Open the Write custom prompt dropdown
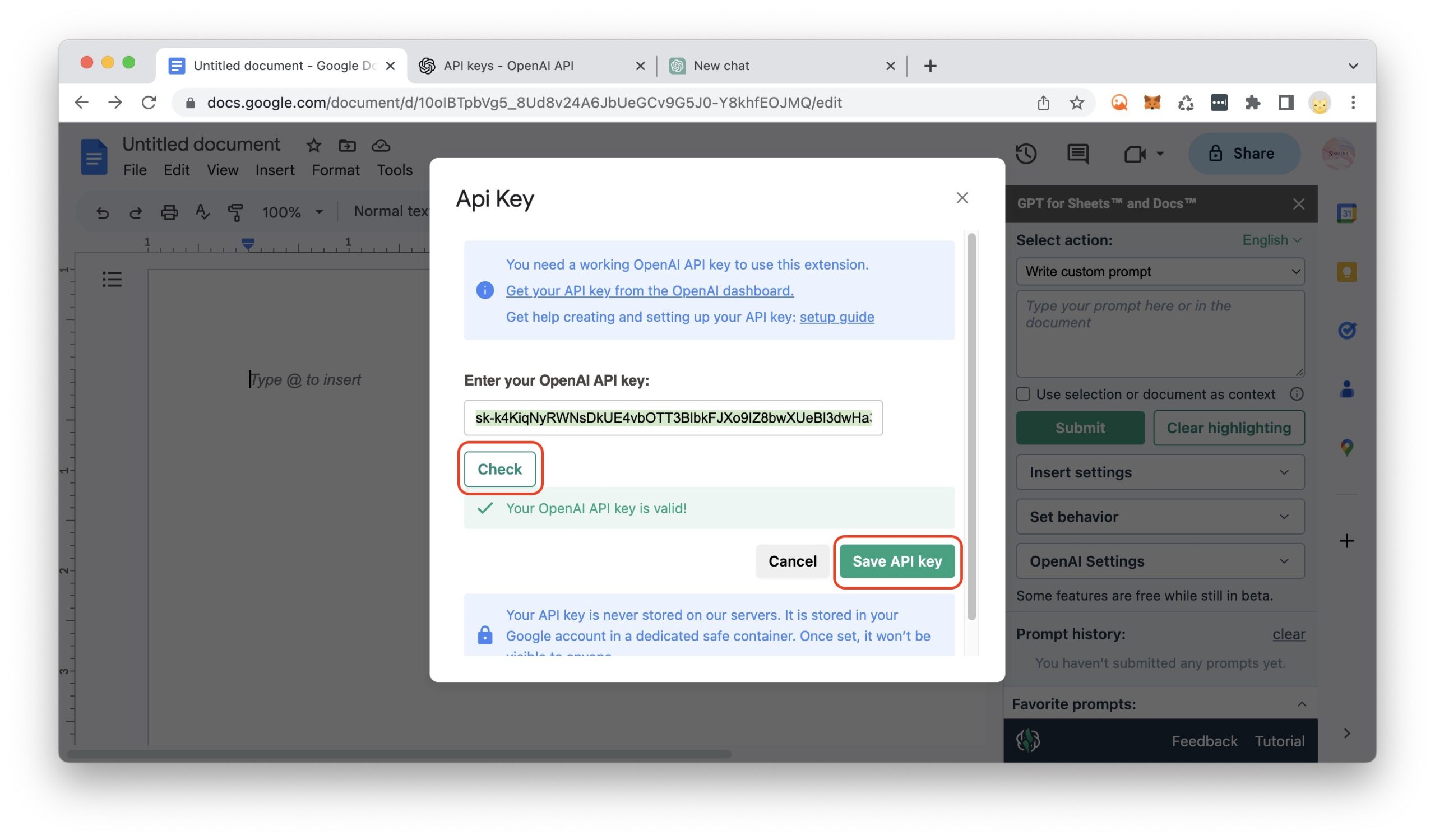The height and width of the screenshot is (840, 1435). (1160, 271)
